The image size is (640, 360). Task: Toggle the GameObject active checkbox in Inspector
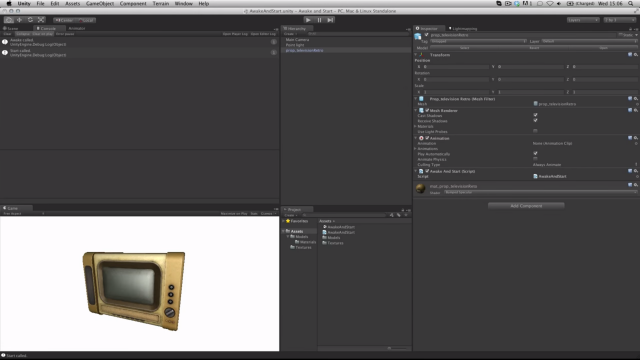[427, 35]
